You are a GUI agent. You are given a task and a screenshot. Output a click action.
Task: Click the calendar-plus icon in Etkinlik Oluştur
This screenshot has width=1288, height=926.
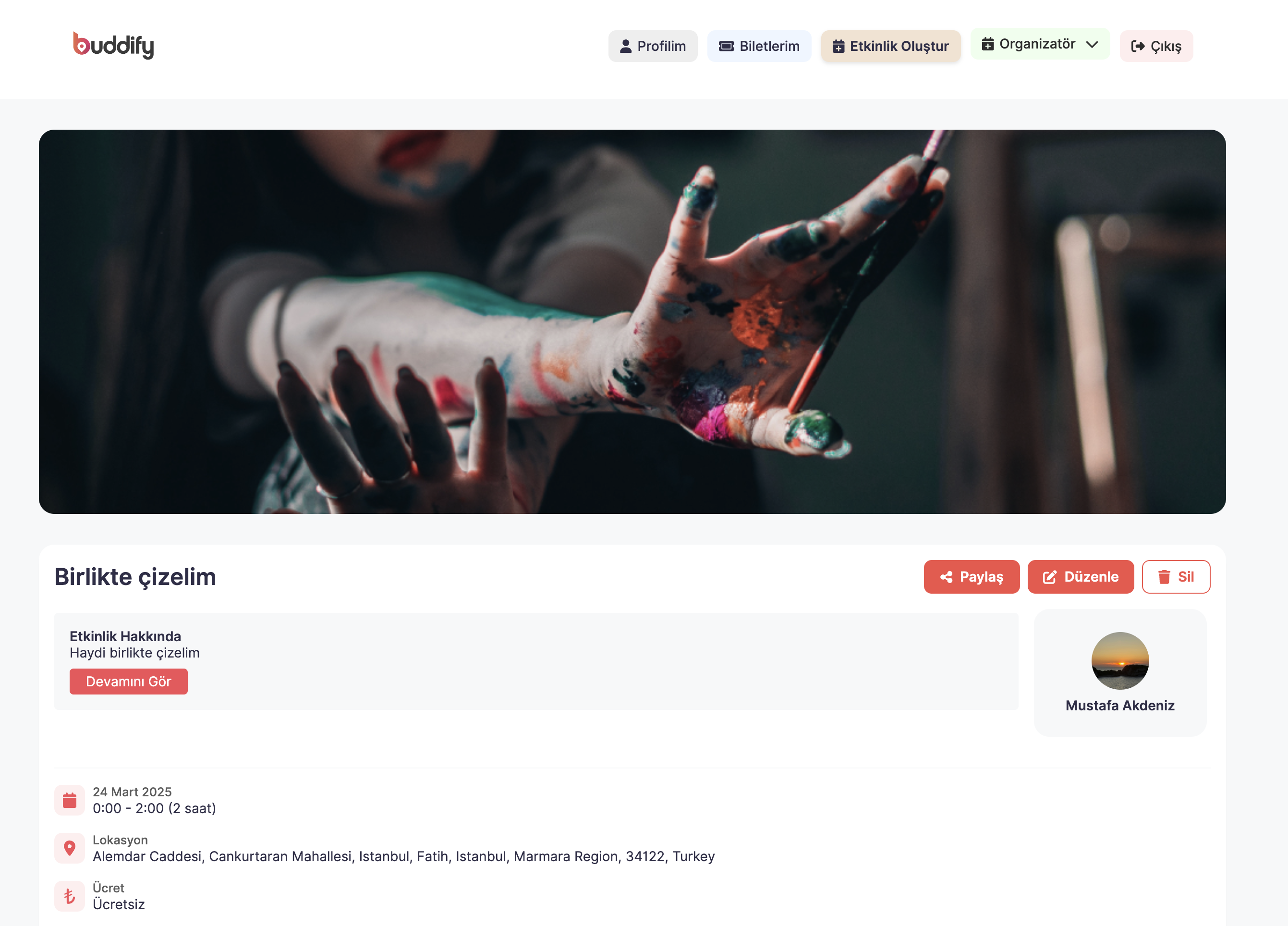pyautogui.click(x=838, y=46)
